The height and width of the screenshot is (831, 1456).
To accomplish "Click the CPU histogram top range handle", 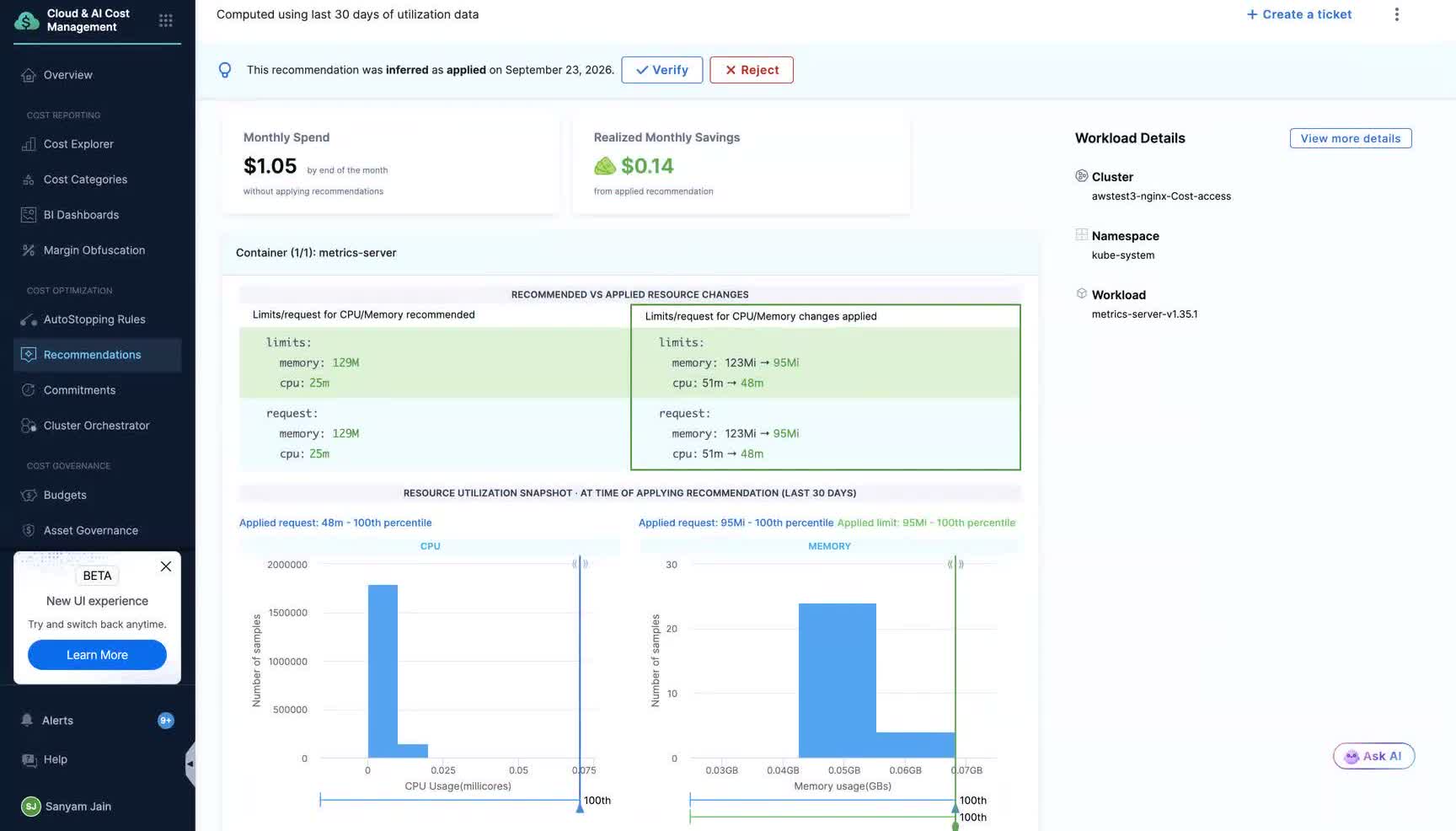I will coord(580,564).
